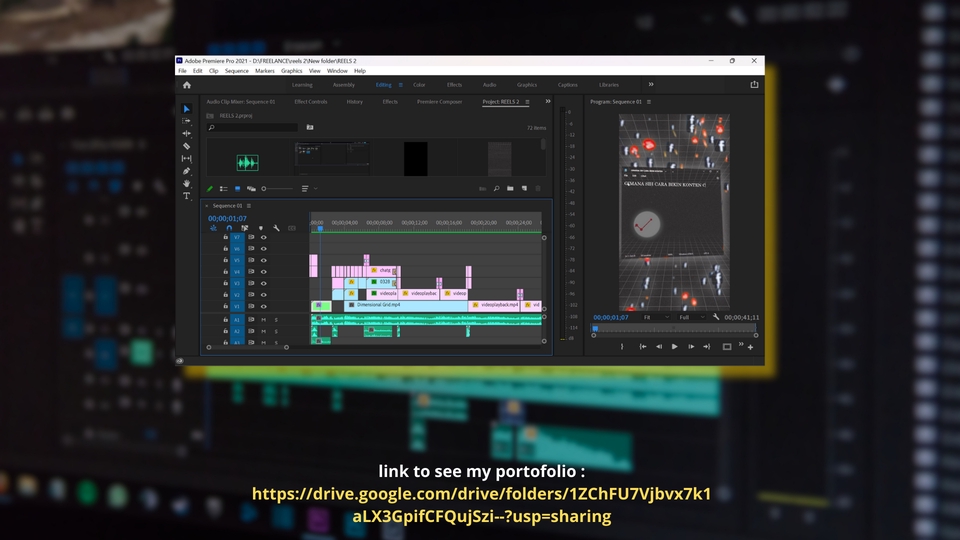Toggle sequence nest insert mode icon
Image resolution: width=960 pixels, height=540 pixels.
click(213, 228)
